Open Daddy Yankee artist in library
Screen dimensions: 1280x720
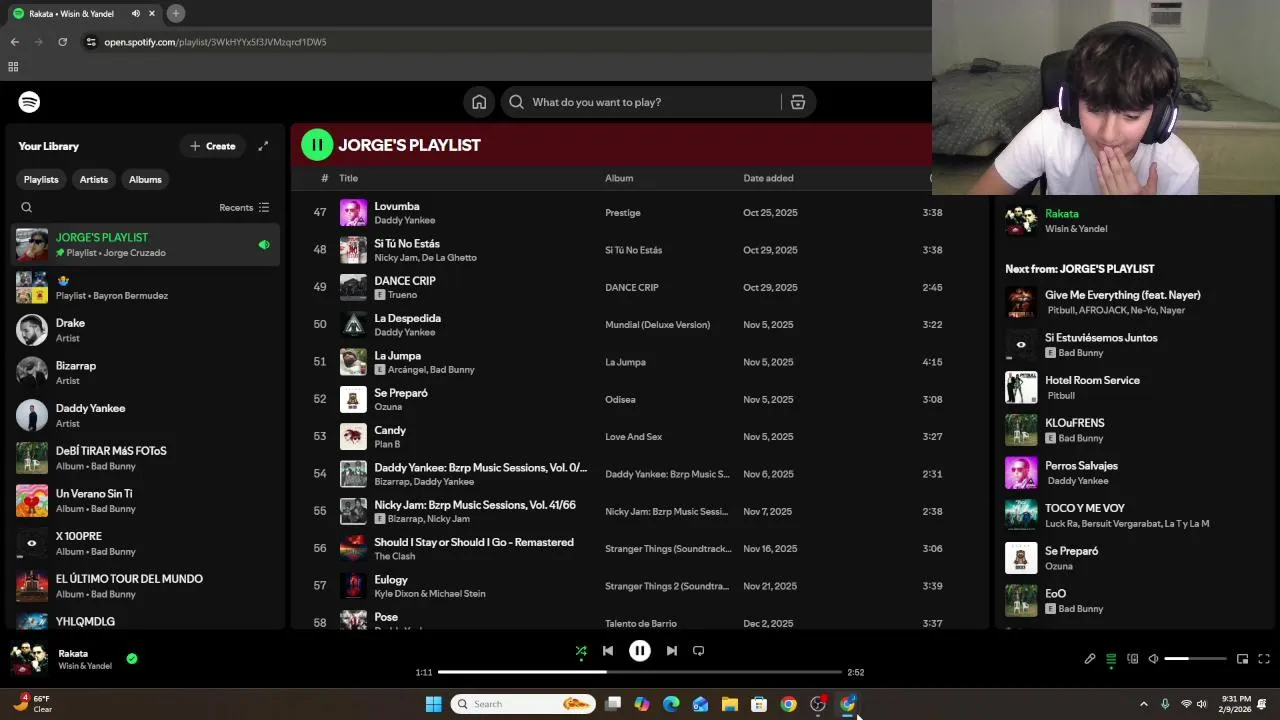click(145, 416)
